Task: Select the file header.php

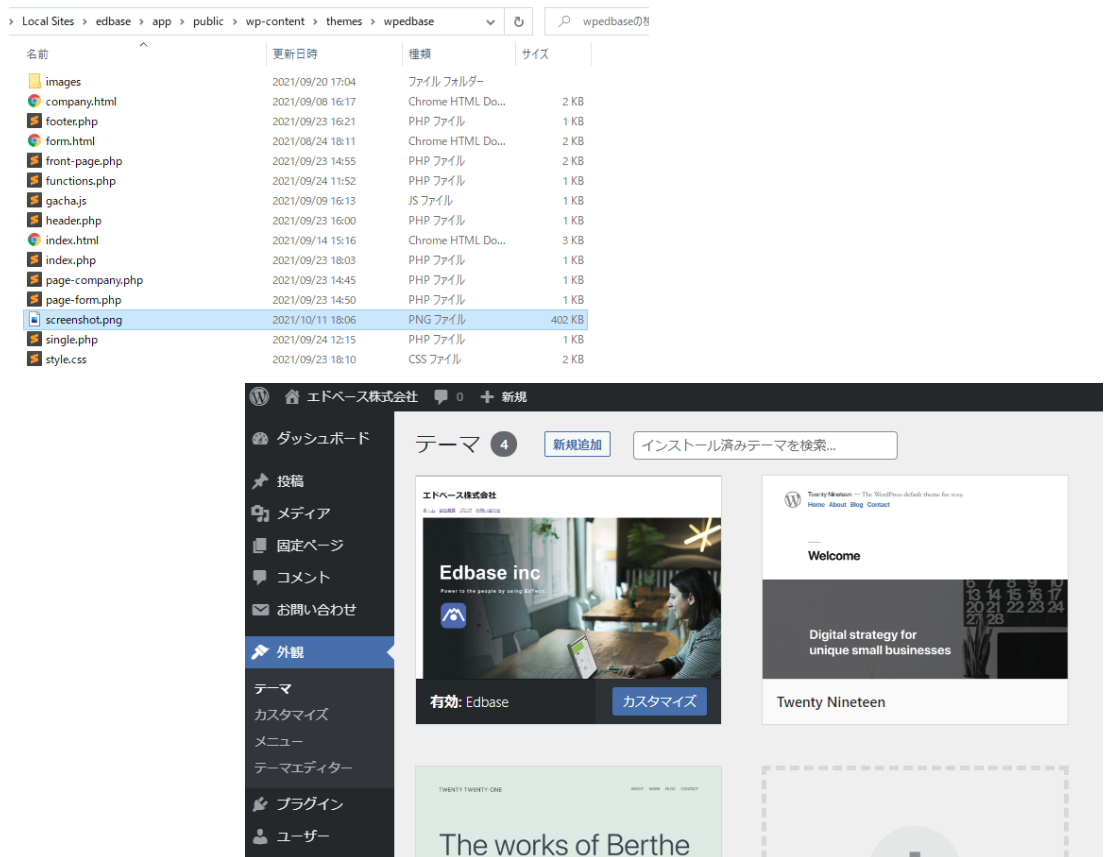Action: [73, 220]
